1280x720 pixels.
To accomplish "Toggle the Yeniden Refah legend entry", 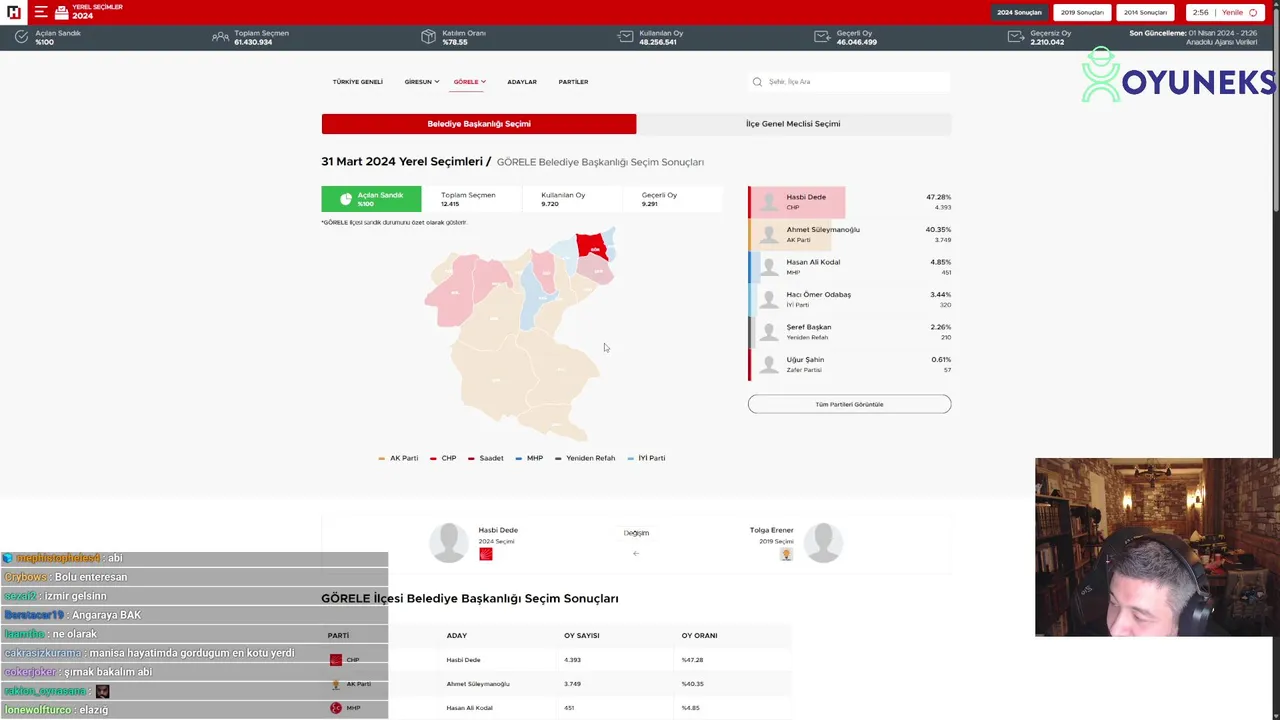I will click(585, 458).
